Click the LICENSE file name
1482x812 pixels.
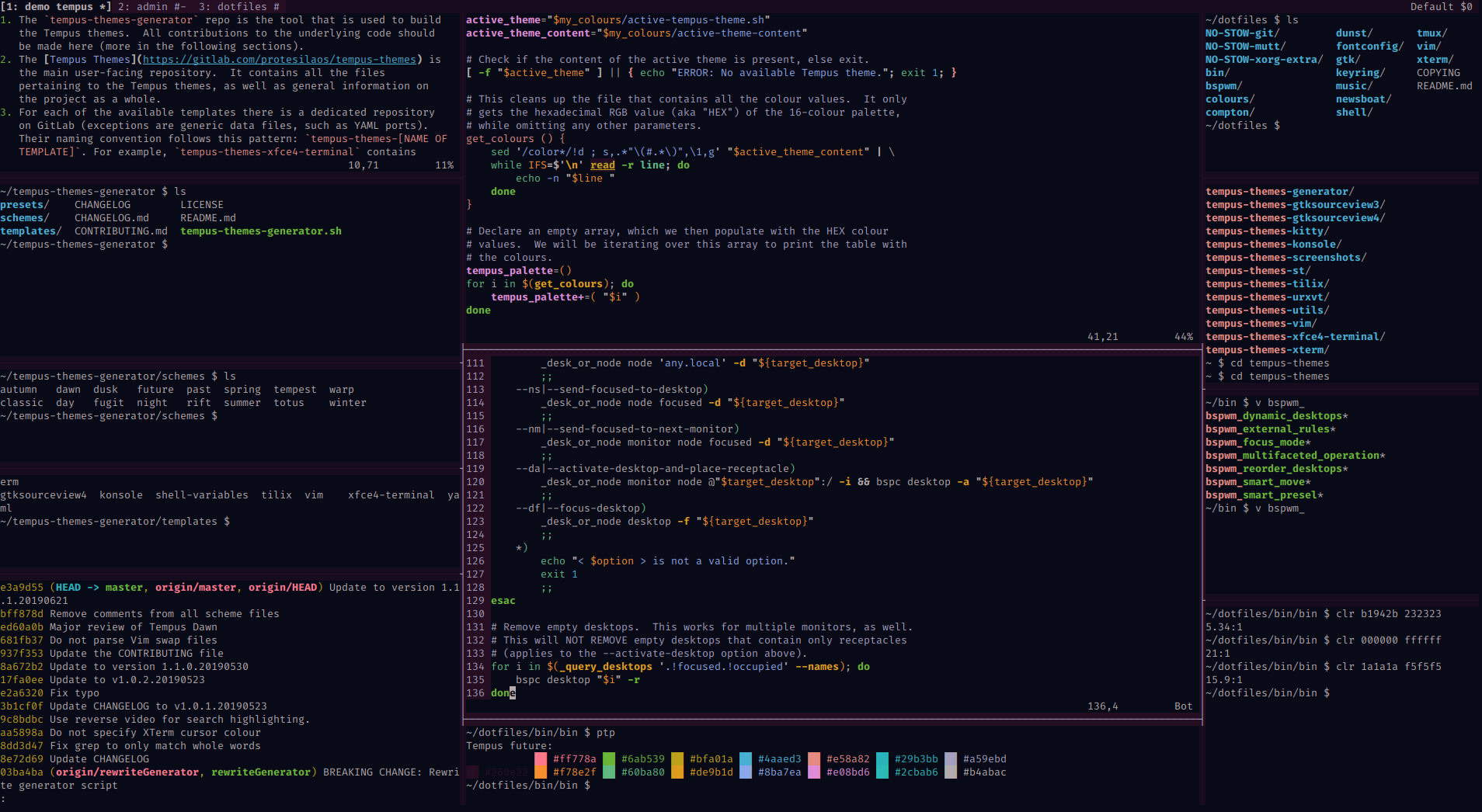point(202,205)
